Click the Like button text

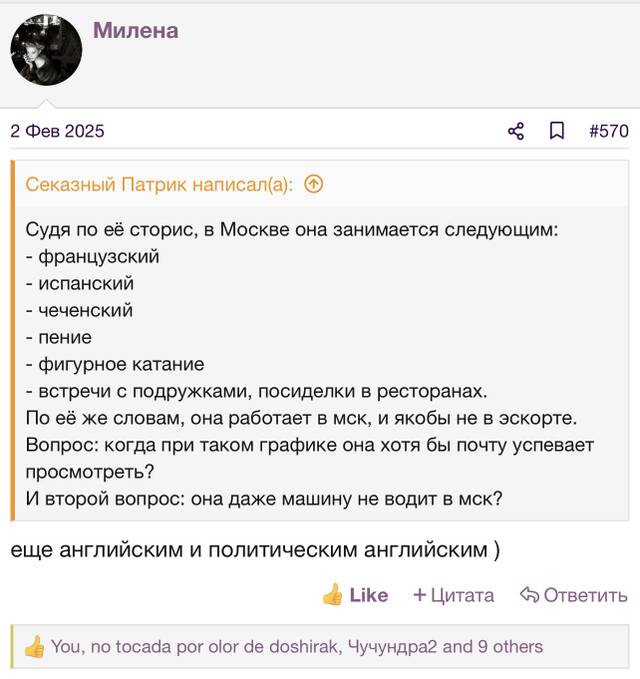(x=368, y=595)
